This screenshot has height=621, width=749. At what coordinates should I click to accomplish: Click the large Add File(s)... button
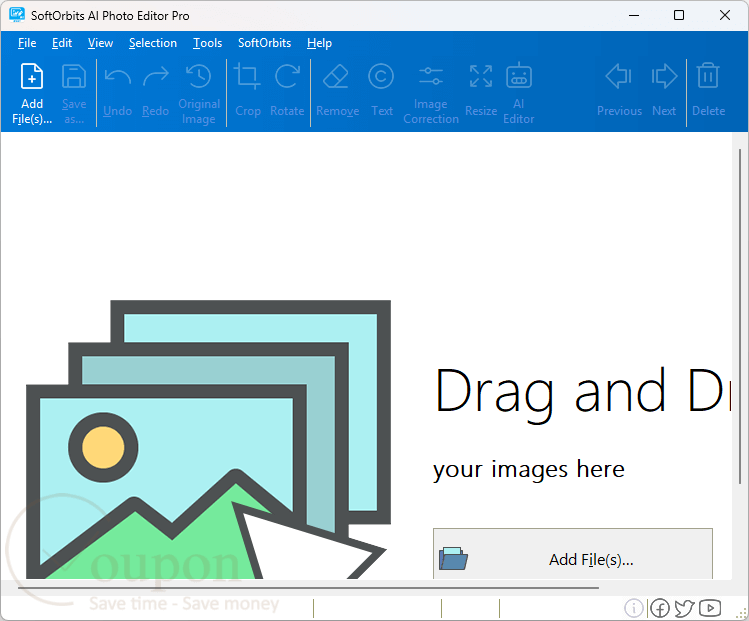point(573,554)
